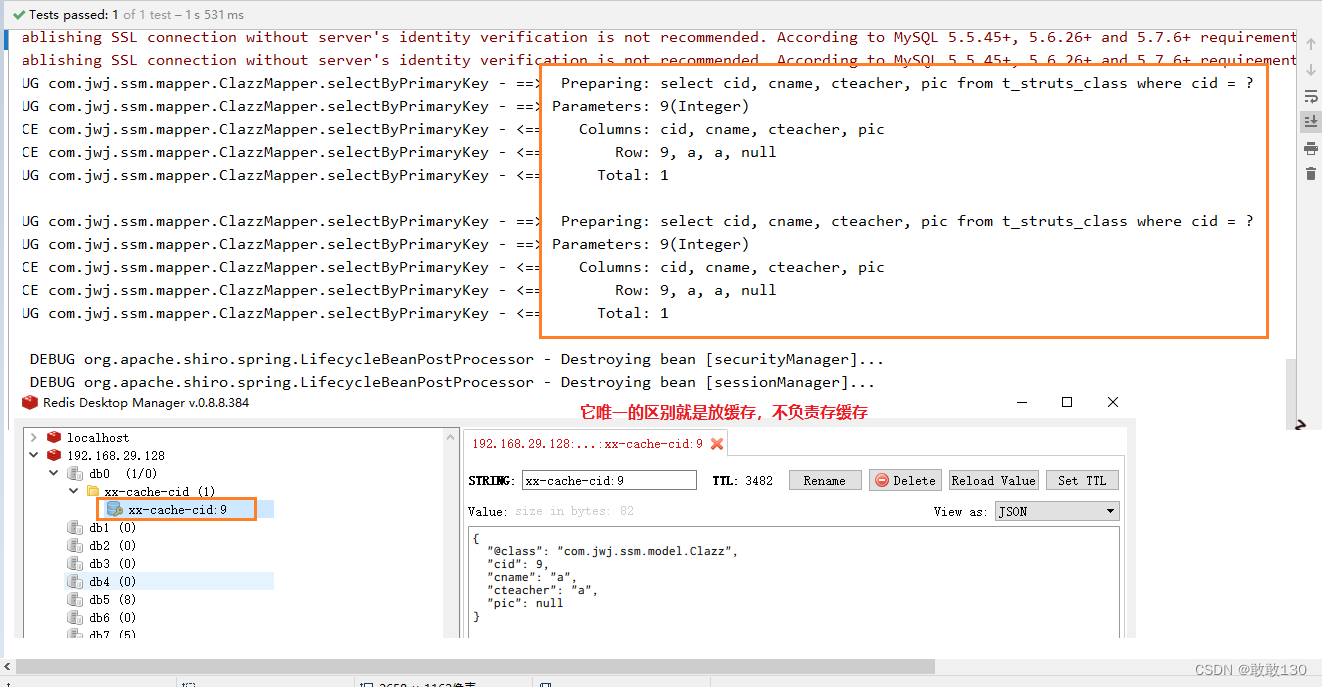Click the TTL: 3482 text
Viewport: 1322px width, 687px height.
point(742,481)
